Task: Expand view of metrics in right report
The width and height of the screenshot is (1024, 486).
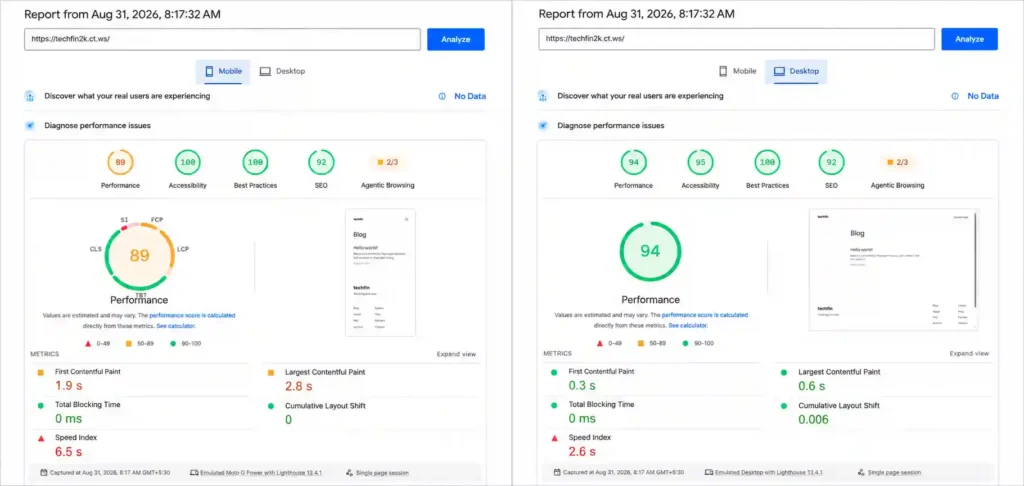Action: pos(969,353)
